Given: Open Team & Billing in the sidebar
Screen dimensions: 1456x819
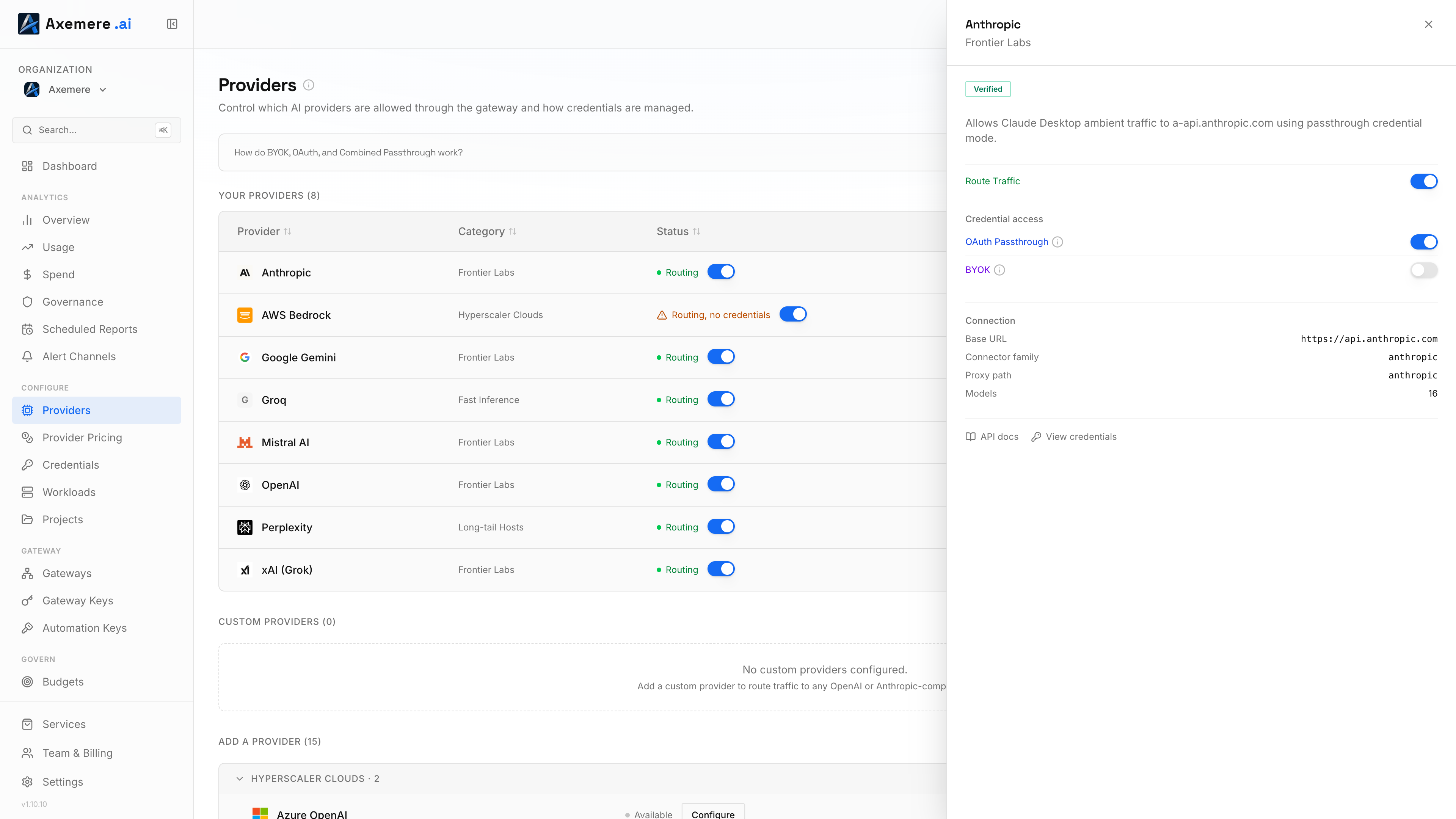Looking at the screenshot, I should [x=97, y=753].
